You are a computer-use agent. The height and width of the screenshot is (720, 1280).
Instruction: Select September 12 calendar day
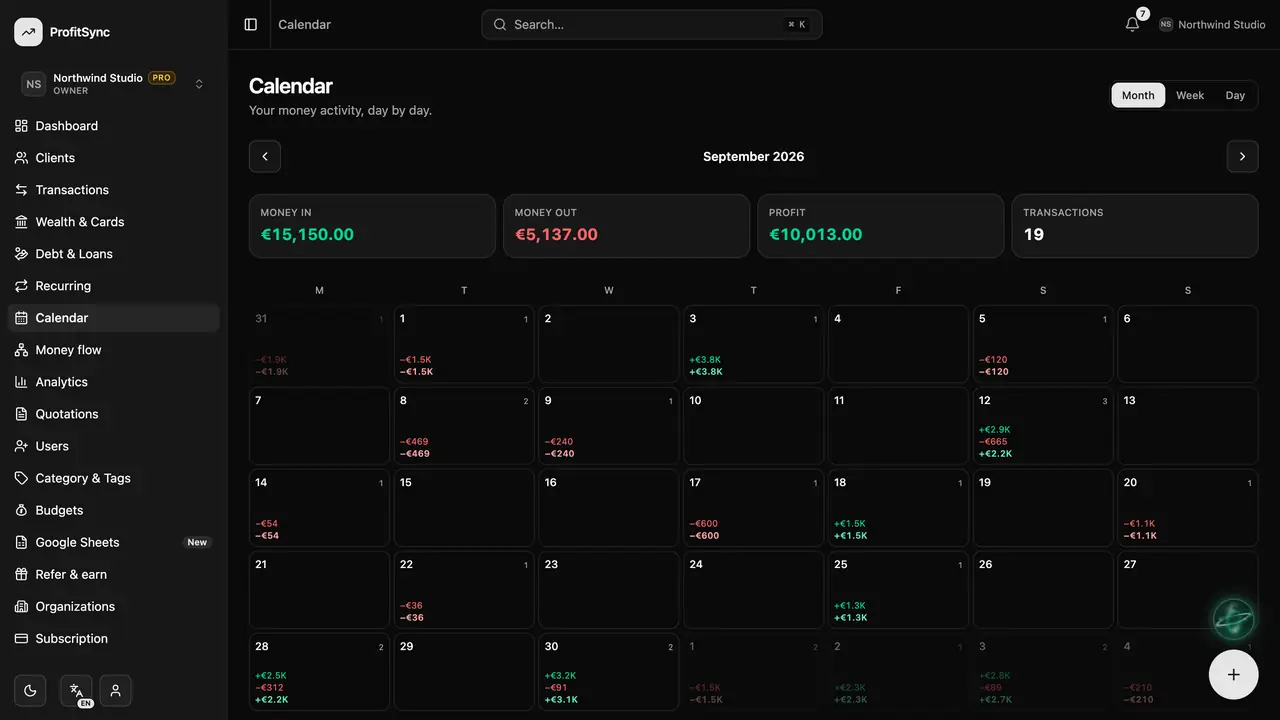[x=1043, y=426]
